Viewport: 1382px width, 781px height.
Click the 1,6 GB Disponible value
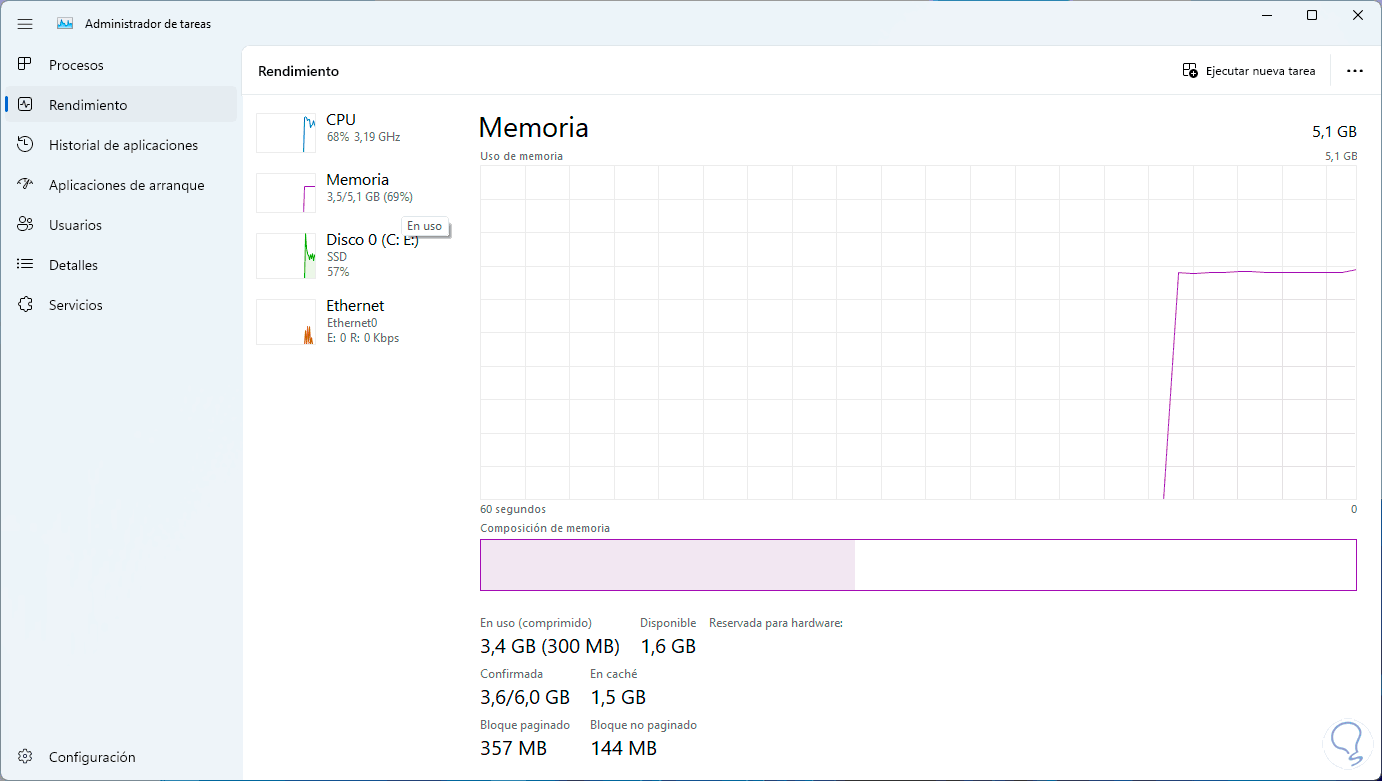click(x=668, y=646)
